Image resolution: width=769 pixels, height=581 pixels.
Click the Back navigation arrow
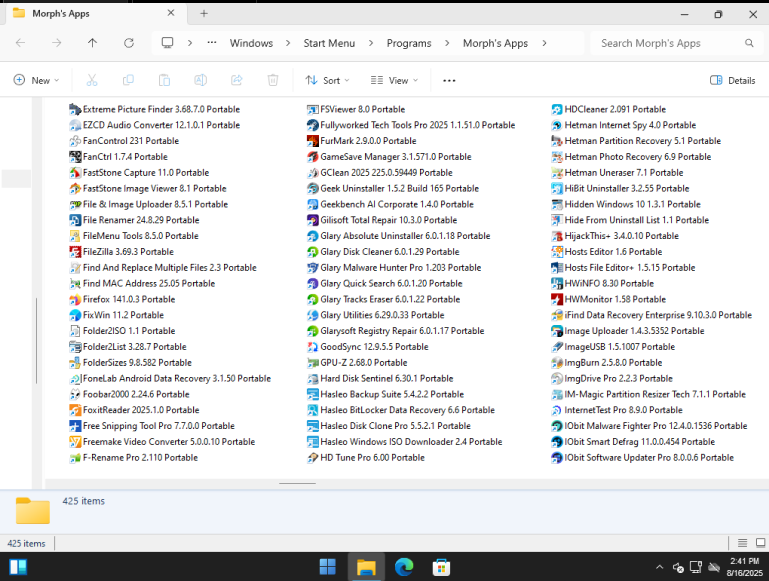coord(21,43)
